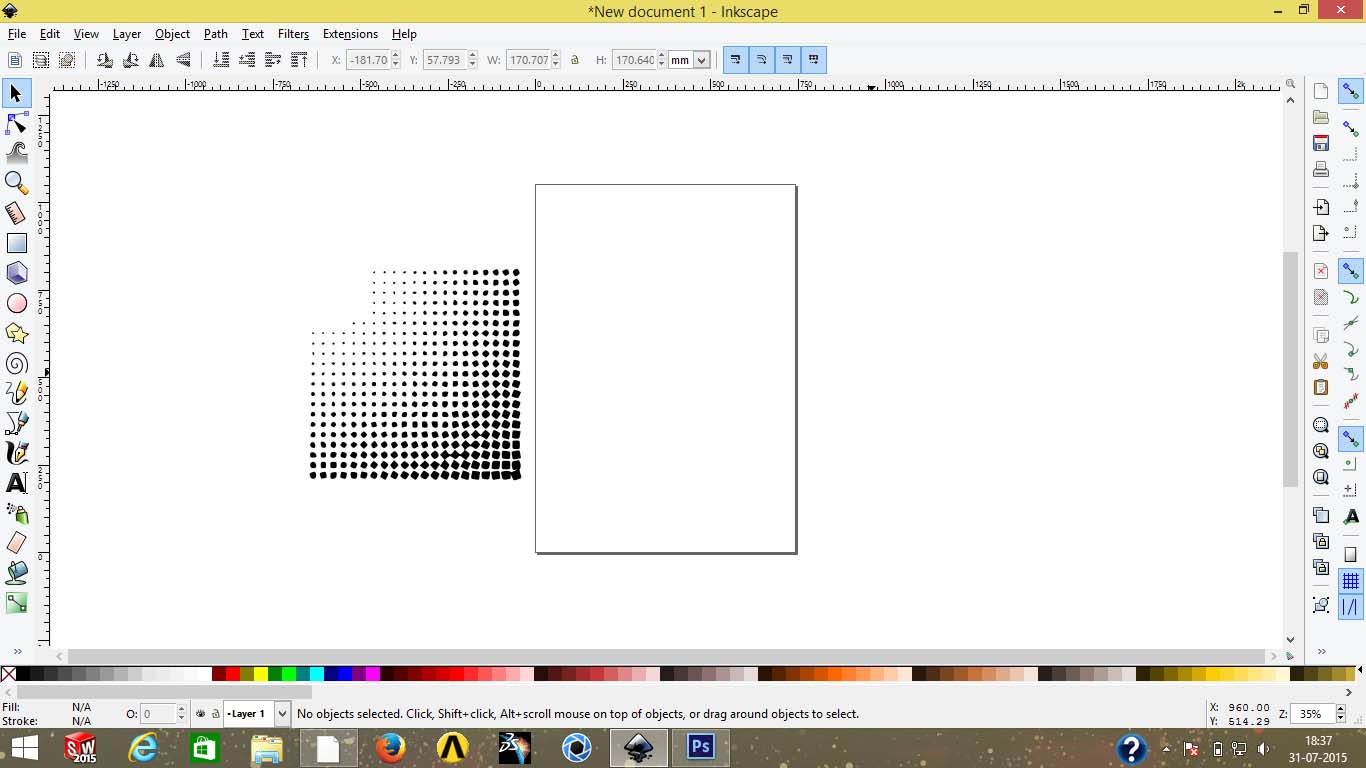Select the Eraser tool
Screen dimensions: 1366x768
17,543
